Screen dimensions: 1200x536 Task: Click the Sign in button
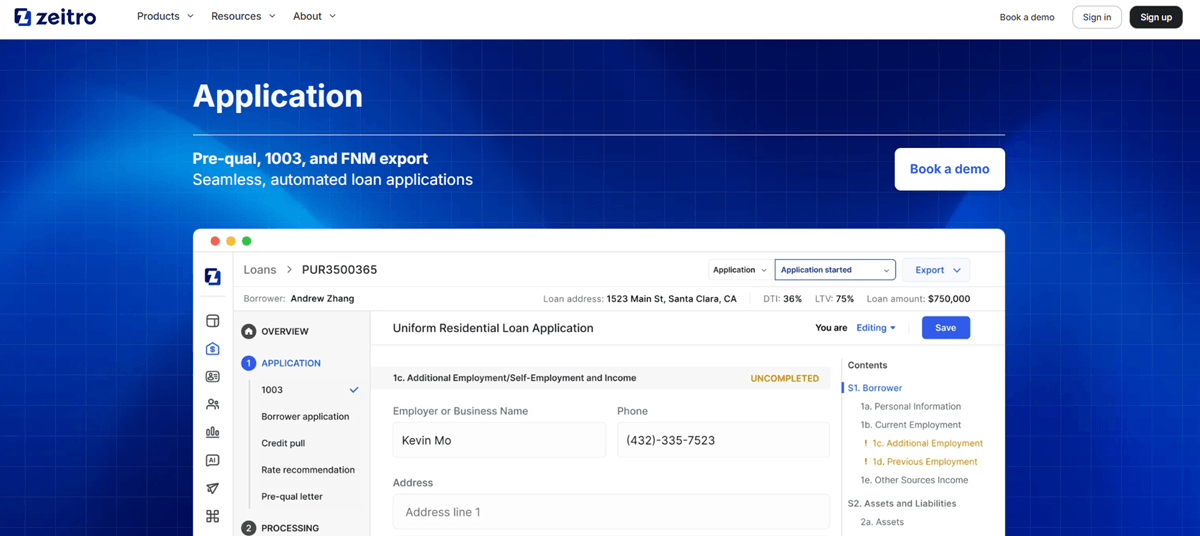[x=1097, y=17]
